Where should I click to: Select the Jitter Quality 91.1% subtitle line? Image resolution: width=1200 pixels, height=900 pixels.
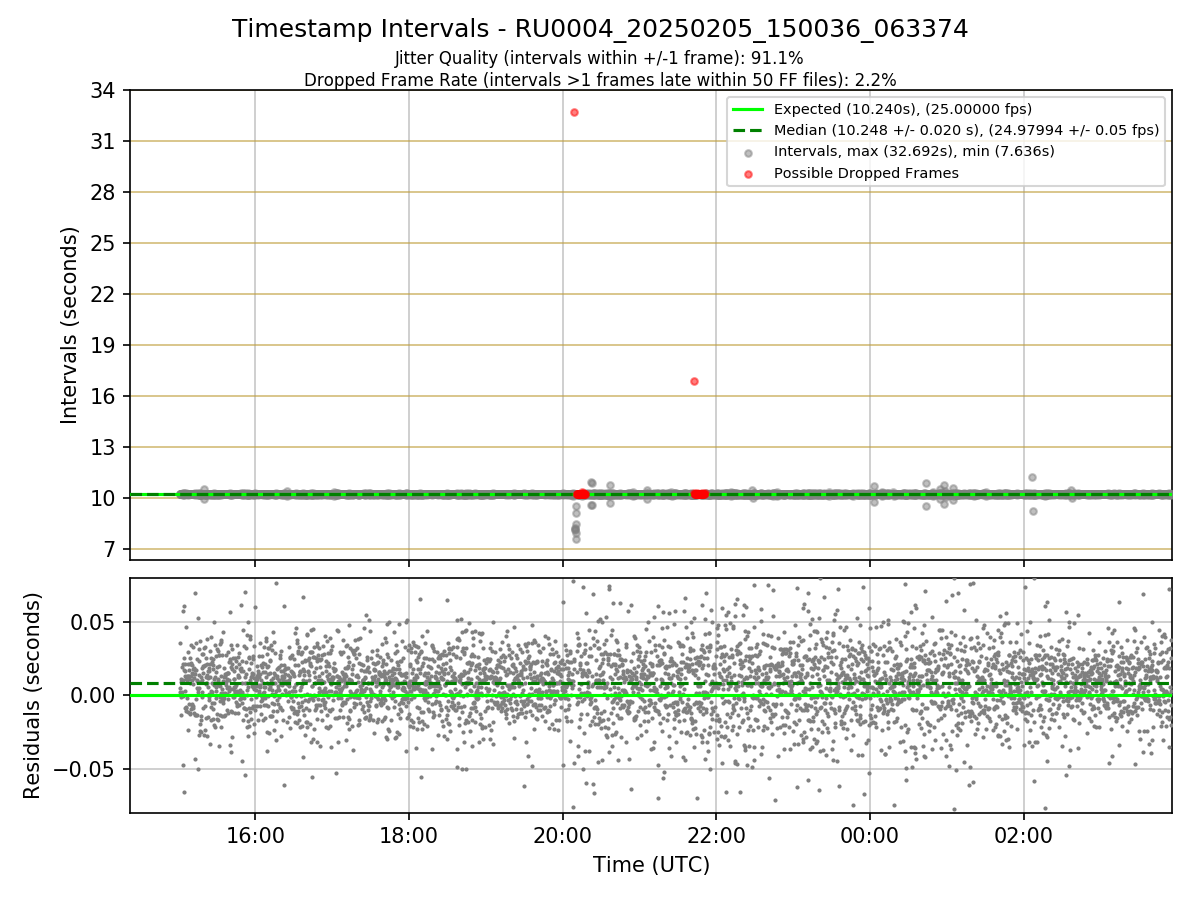coord(599,58)
